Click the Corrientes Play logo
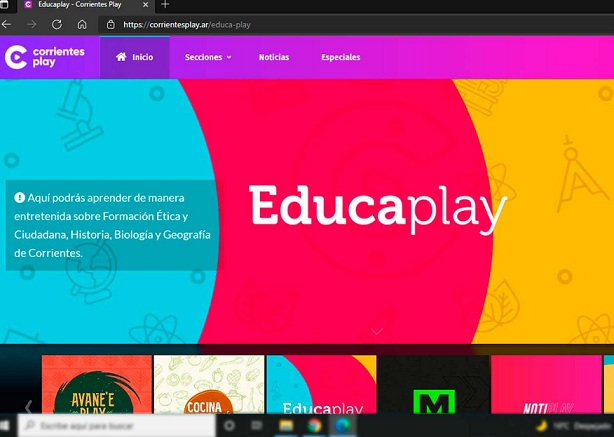The image size is (614, 437). [45, 57]
